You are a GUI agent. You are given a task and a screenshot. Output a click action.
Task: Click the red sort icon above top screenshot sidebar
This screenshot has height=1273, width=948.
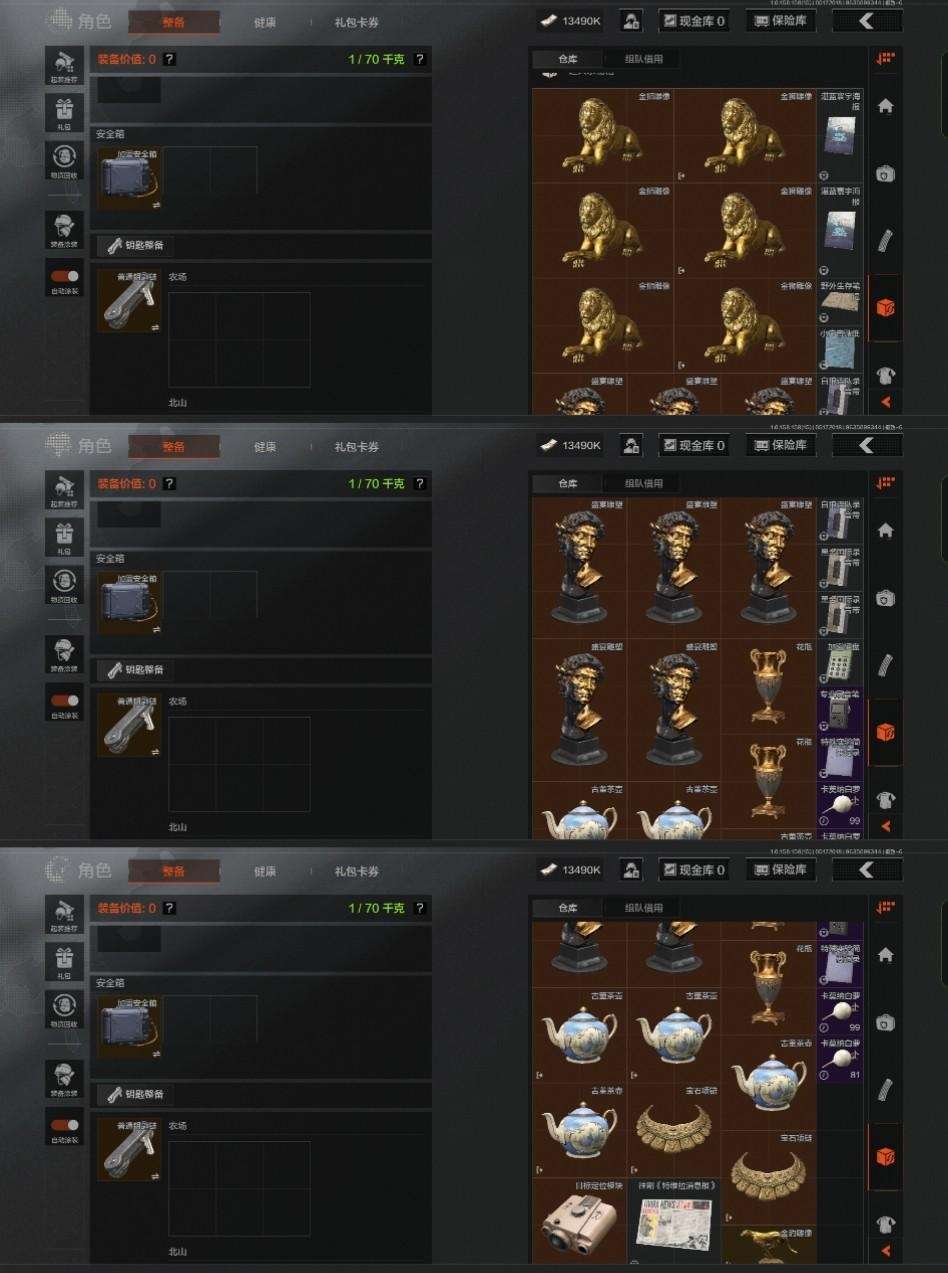pos(884,59)
